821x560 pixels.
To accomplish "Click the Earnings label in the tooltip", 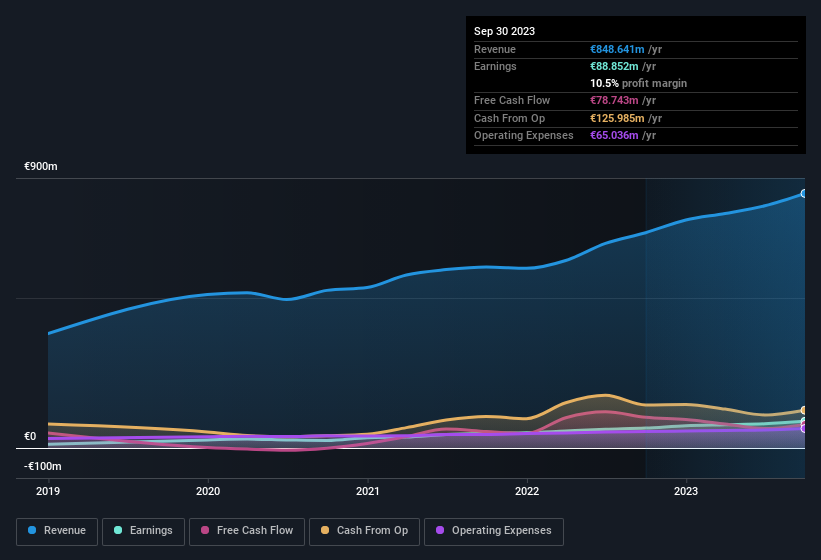I will (495, 66).
